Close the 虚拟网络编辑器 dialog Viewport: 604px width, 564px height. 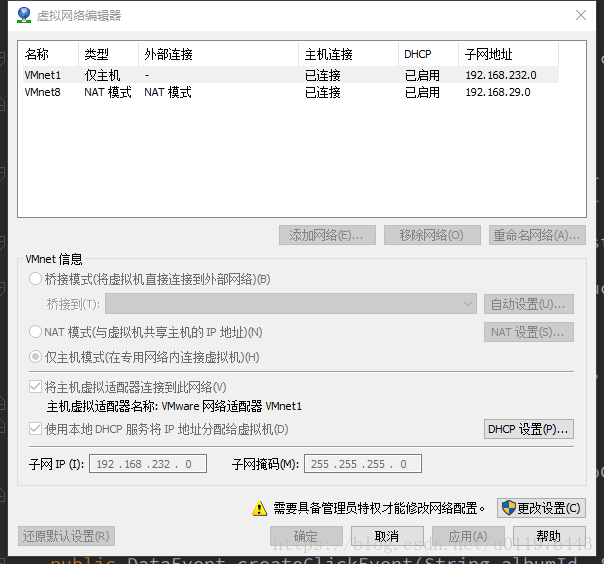point(581,15)
